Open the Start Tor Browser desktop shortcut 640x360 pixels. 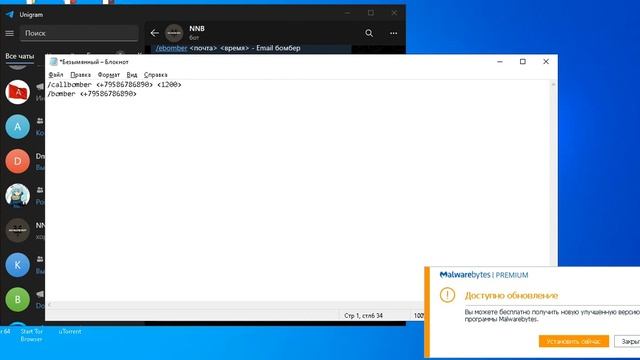[31, 335]
